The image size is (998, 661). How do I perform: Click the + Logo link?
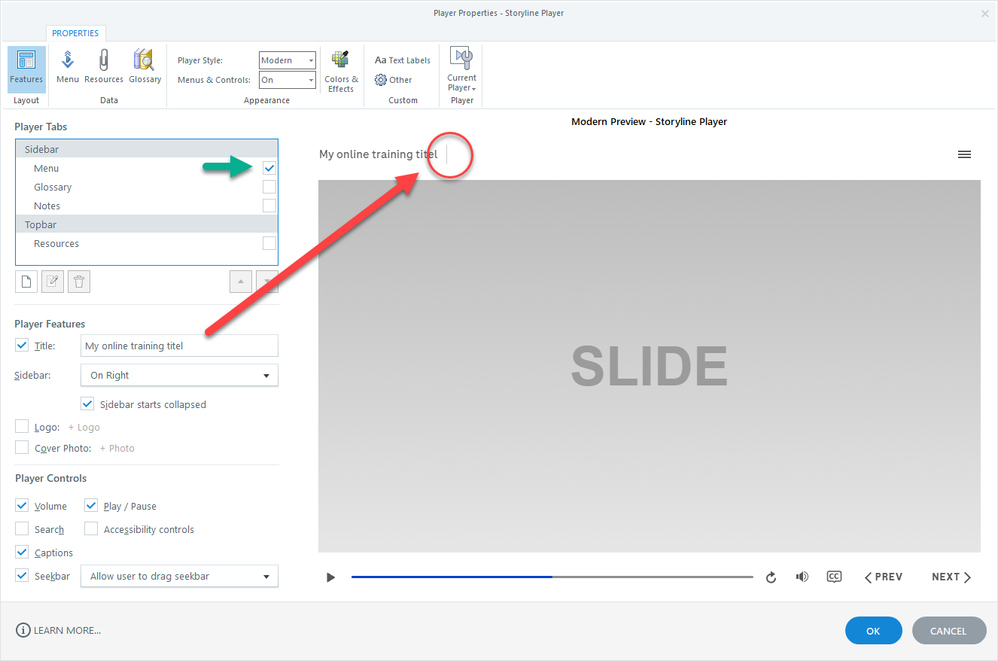84,428
